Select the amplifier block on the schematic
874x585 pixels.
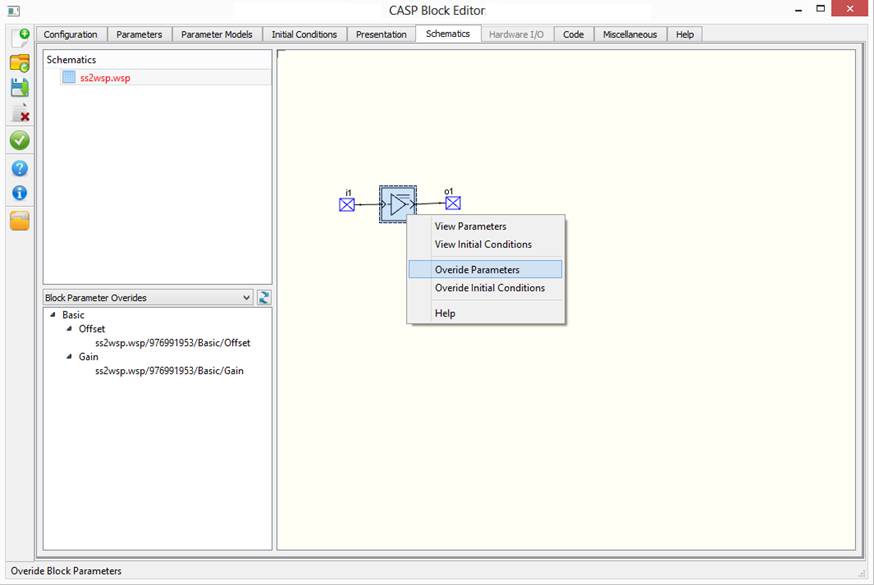(398, 204)
